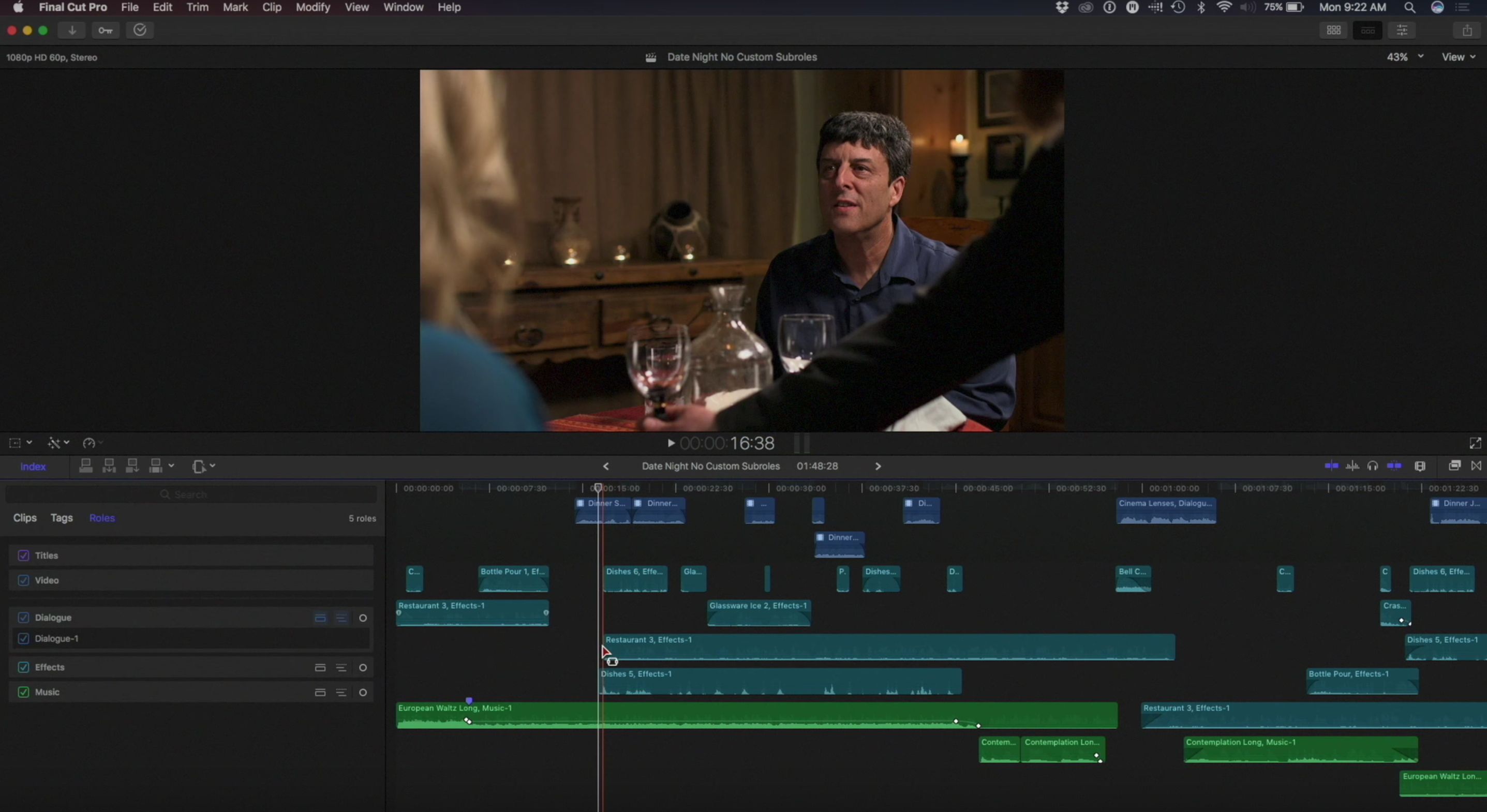This screenshot has height=812, width=1487.
Task: Toggle the Timeline panel icon in toolbar
Action: [x=1367, y=30]
